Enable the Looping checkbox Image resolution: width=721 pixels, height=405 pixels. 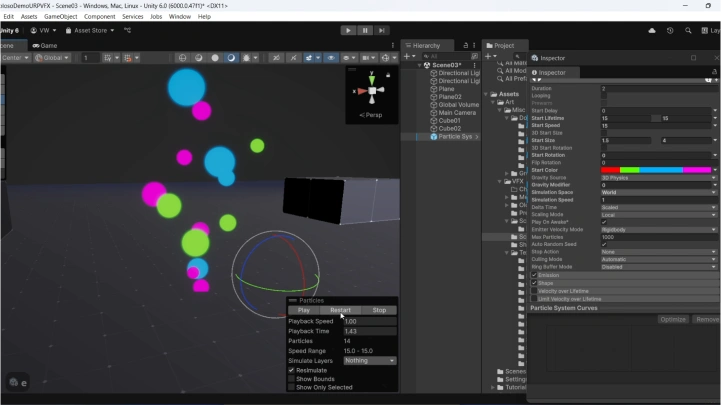click(x=604, y=96)
